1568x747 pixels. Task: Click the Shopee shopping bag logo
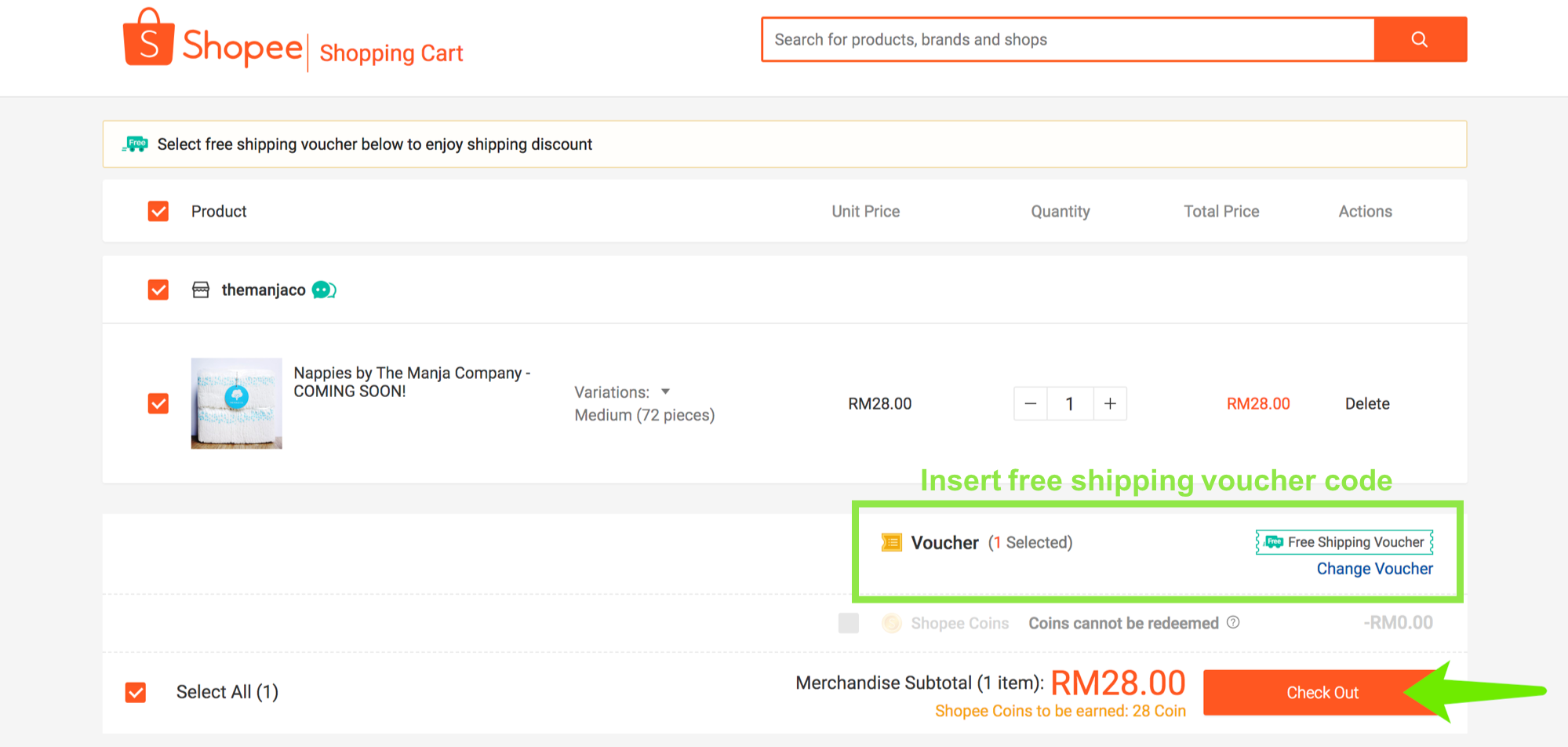[148, 37]
